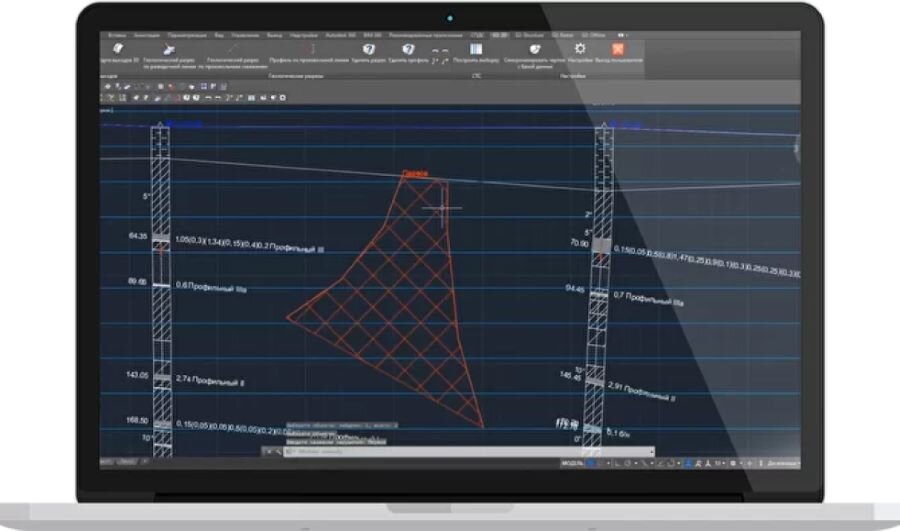Switch to the Вид ribbon tab

219,35
